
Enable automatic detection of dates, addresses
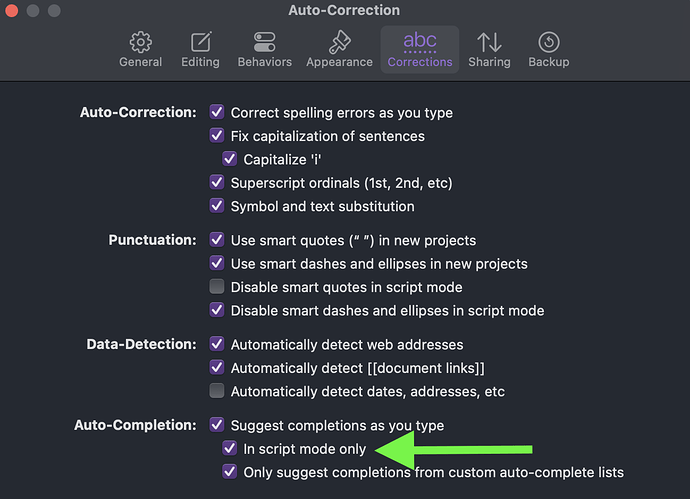(217, 391)
